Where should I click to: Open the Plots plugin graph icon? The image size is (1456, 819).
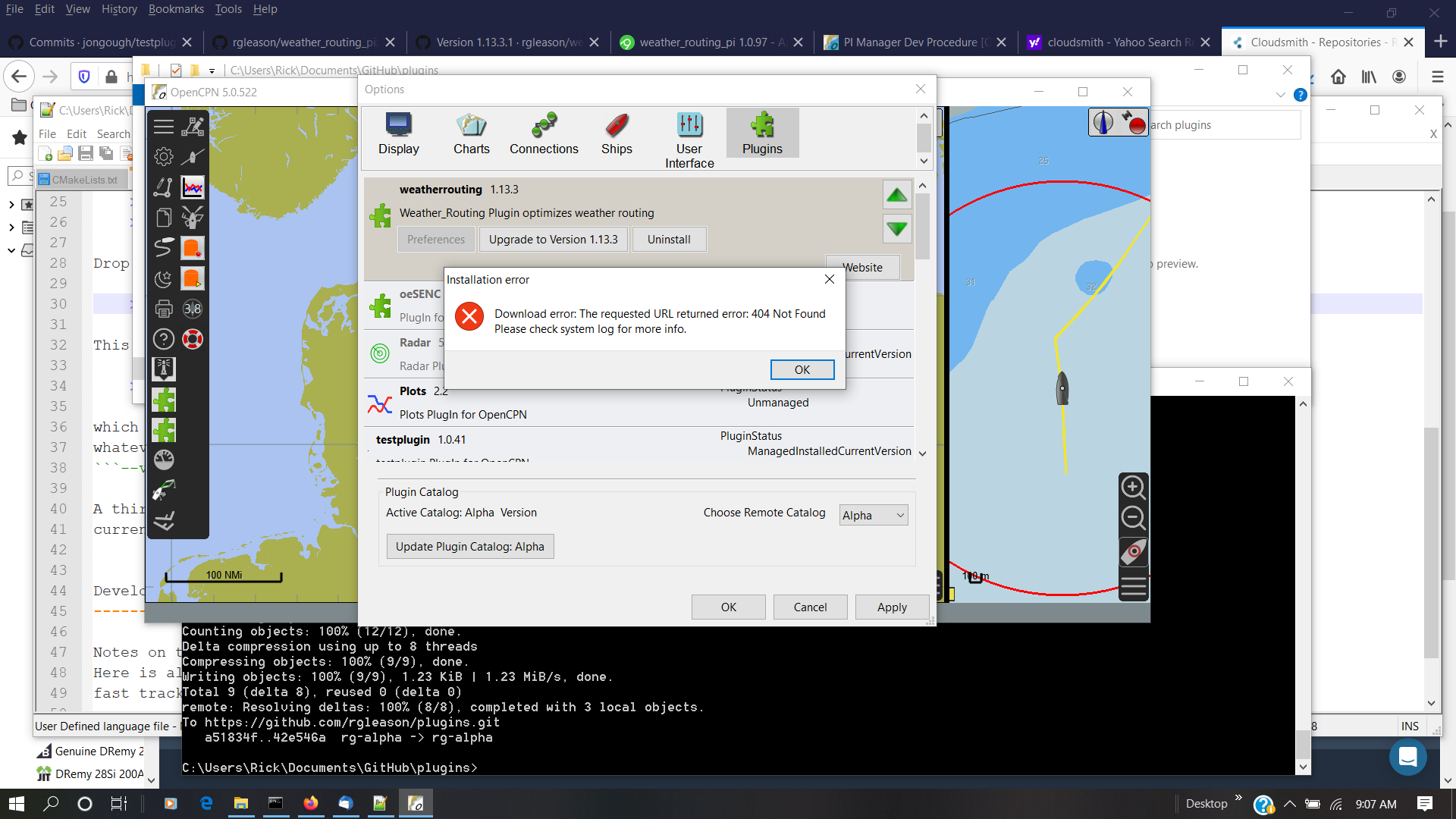(193, 187)
